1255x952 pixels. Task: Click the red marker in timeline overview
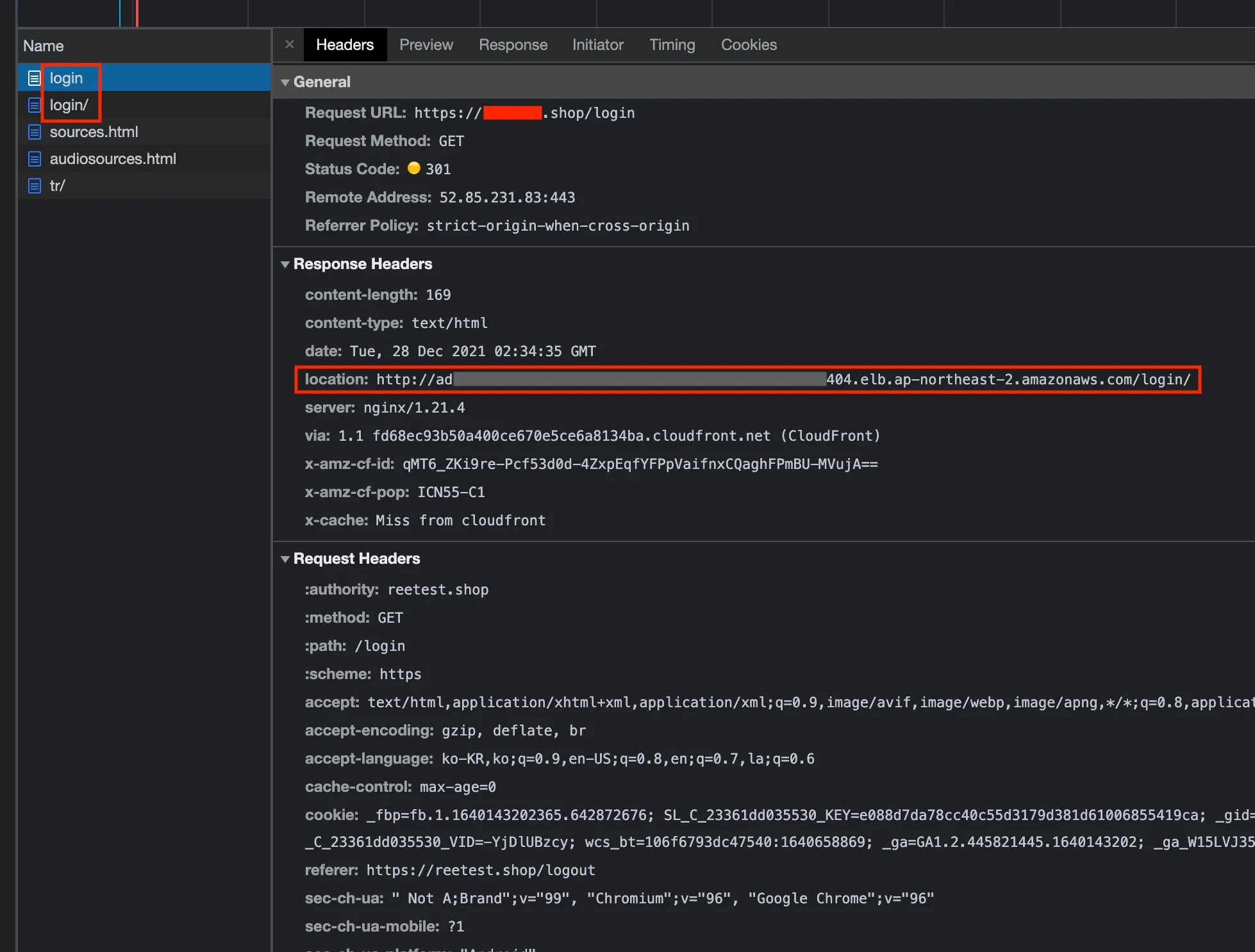tap(137, 13)
